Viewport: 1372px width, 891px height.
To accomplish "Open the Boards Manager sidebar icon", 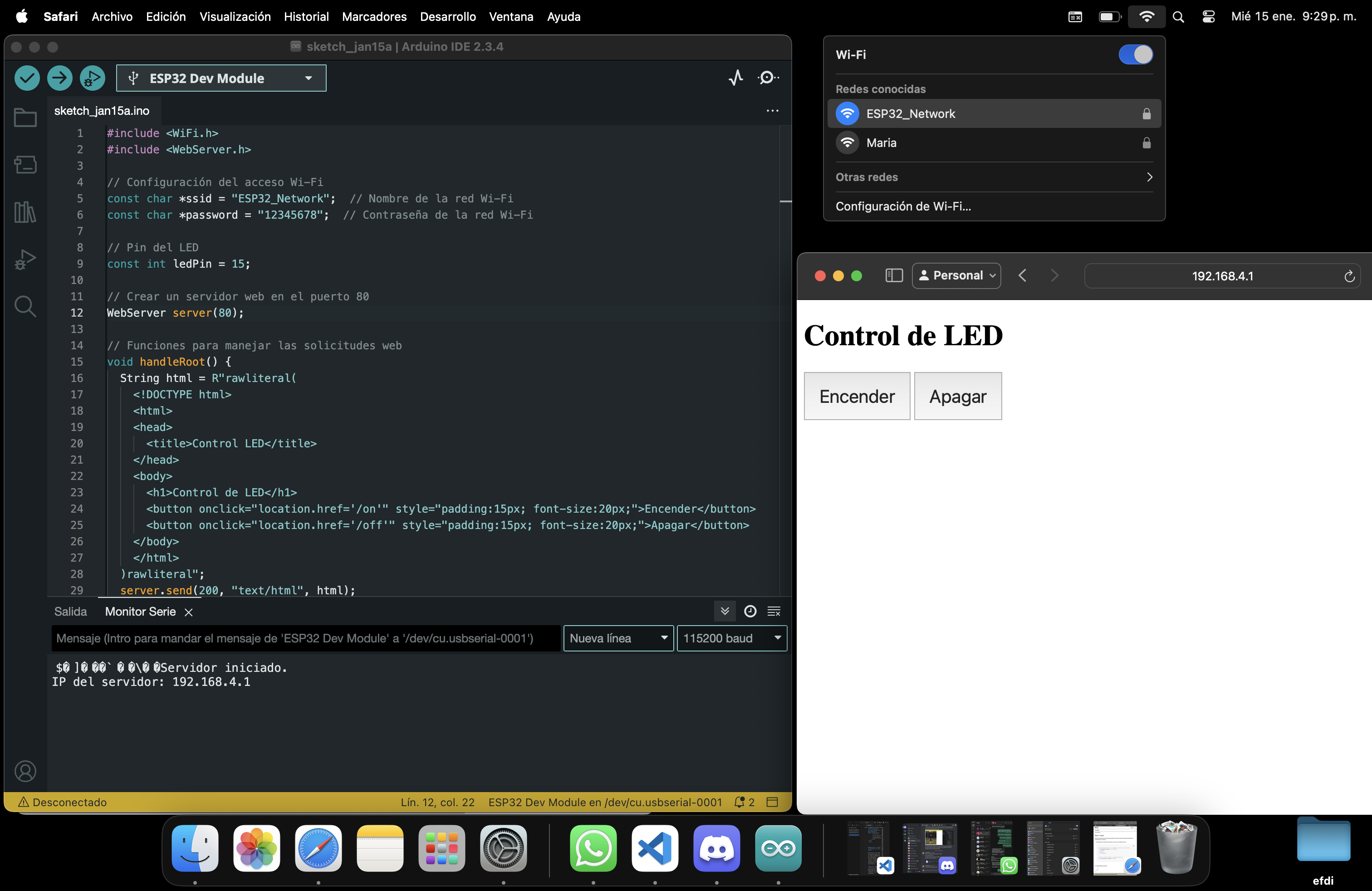I will coord(25,165).
